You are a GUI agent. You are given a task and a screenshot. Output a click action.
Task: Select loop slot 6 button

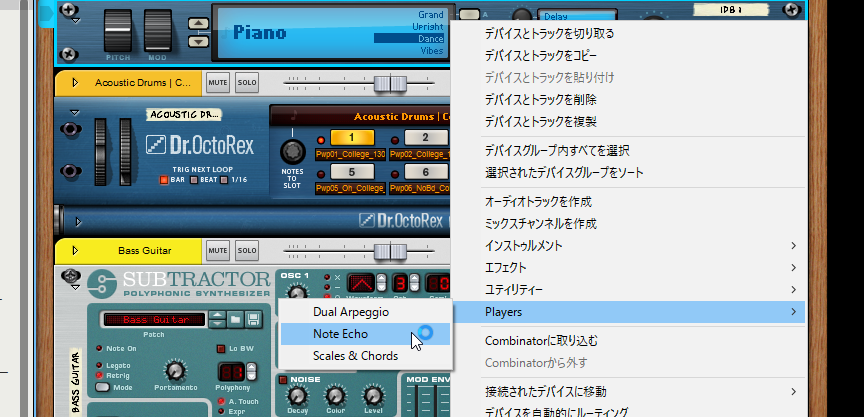pos(425,172)
